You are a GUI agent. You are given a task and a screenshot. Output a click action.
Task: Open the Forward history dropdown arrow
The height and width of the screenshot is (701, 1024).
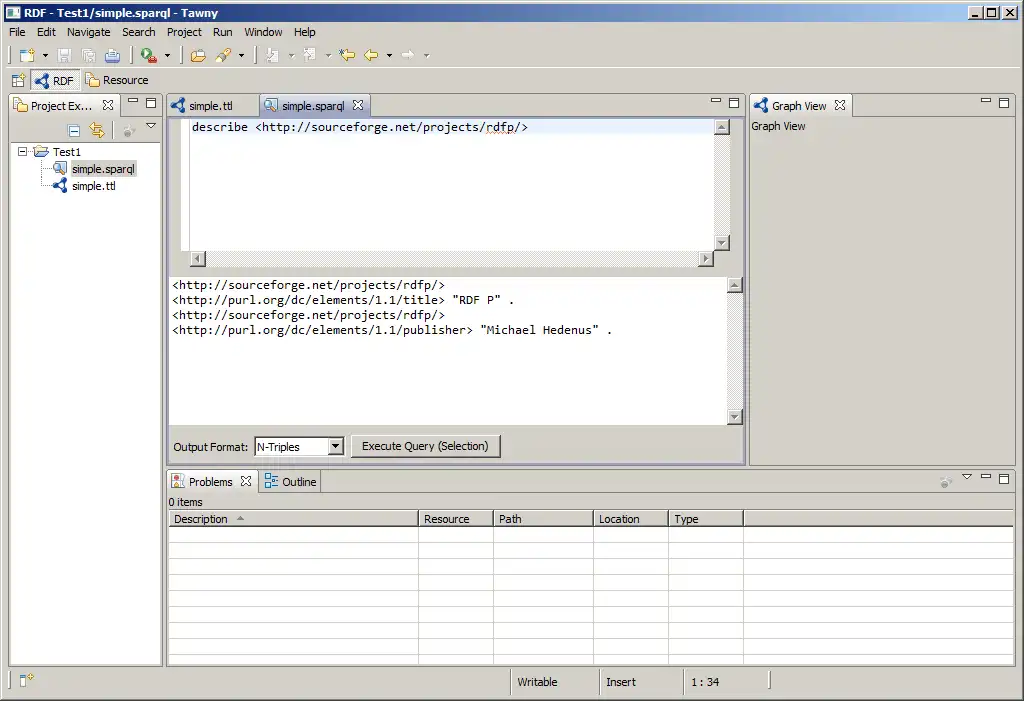click(x=426, y=56)
